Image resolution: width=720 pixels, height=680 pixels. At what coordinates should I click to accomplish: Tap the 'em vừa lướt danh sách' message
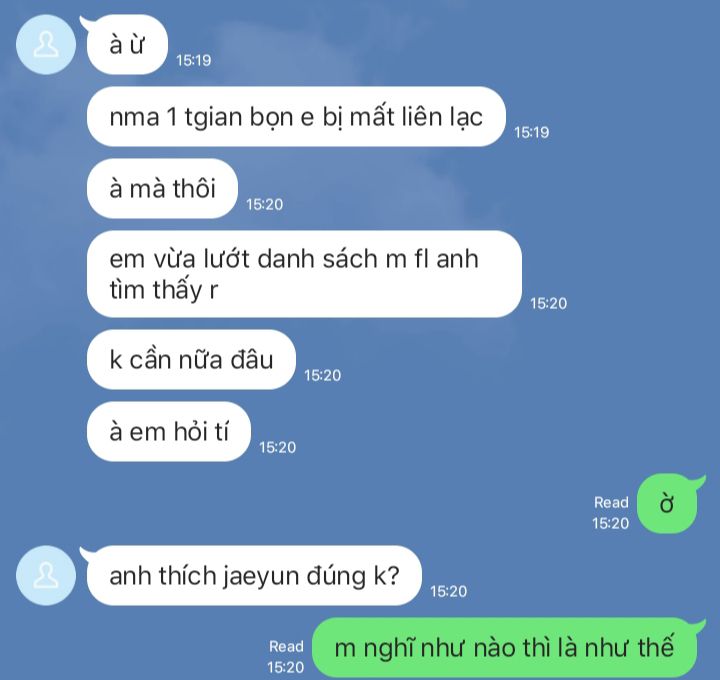click(304, 274)
